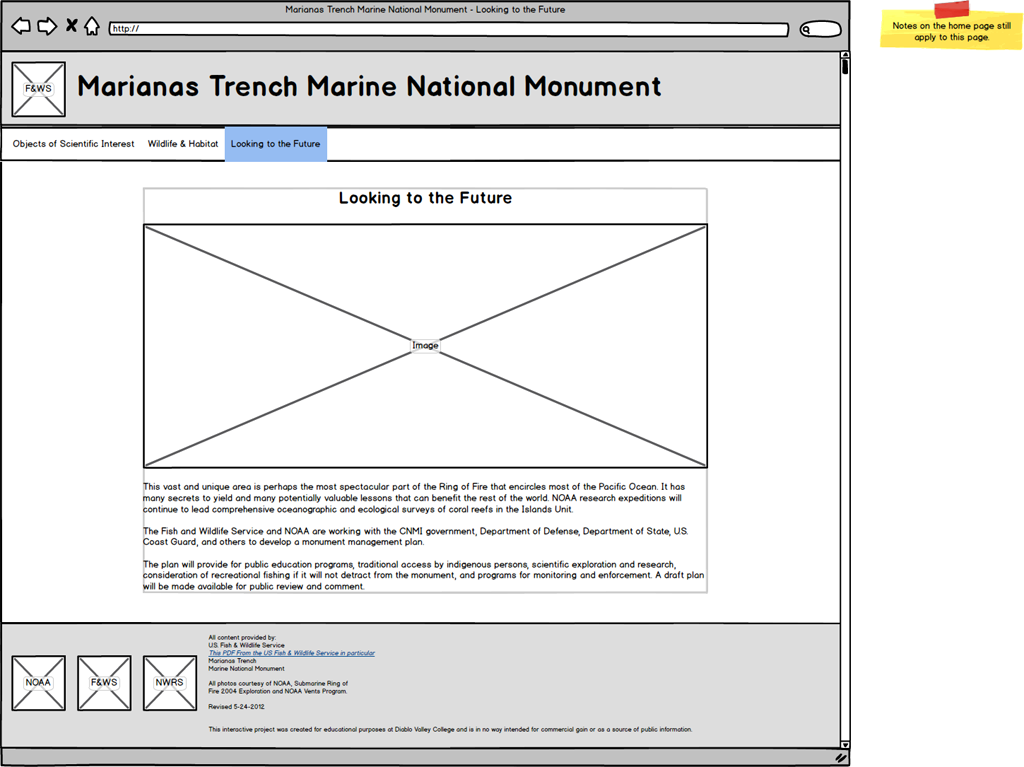This screenshot has height=767, width=1024.
Task: Click the scrollbar up arrow
Action: pyautogui.click(x=845, y=56)
